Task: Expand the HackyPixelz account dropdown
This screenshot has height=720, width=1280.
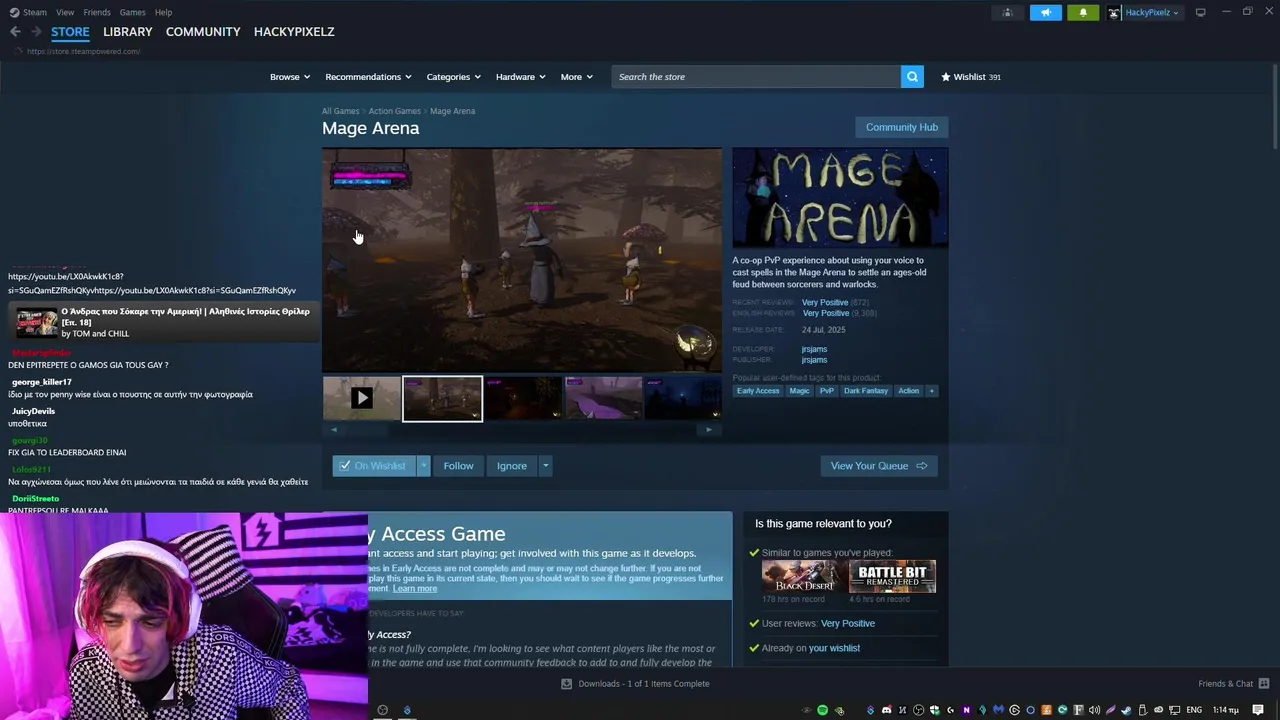Action: pyautogui.click(x=1175, y=13)
